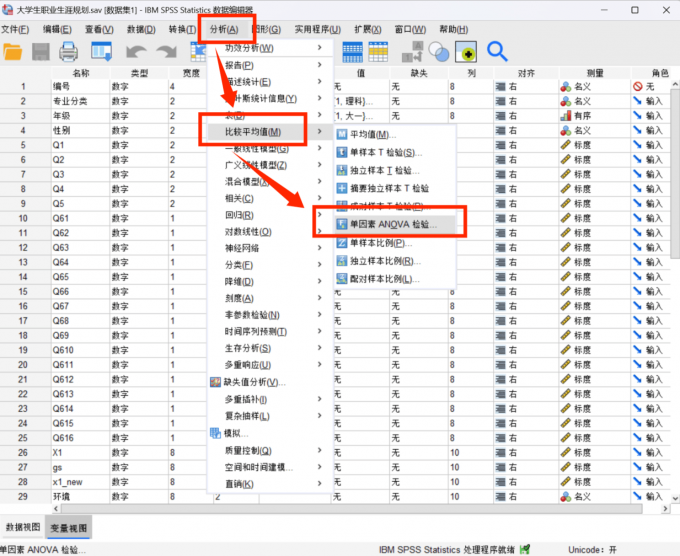Viewport: 680px width, 556px height.
Task: Click the x1_new variable name cell
Action: (x=81, y=481)
